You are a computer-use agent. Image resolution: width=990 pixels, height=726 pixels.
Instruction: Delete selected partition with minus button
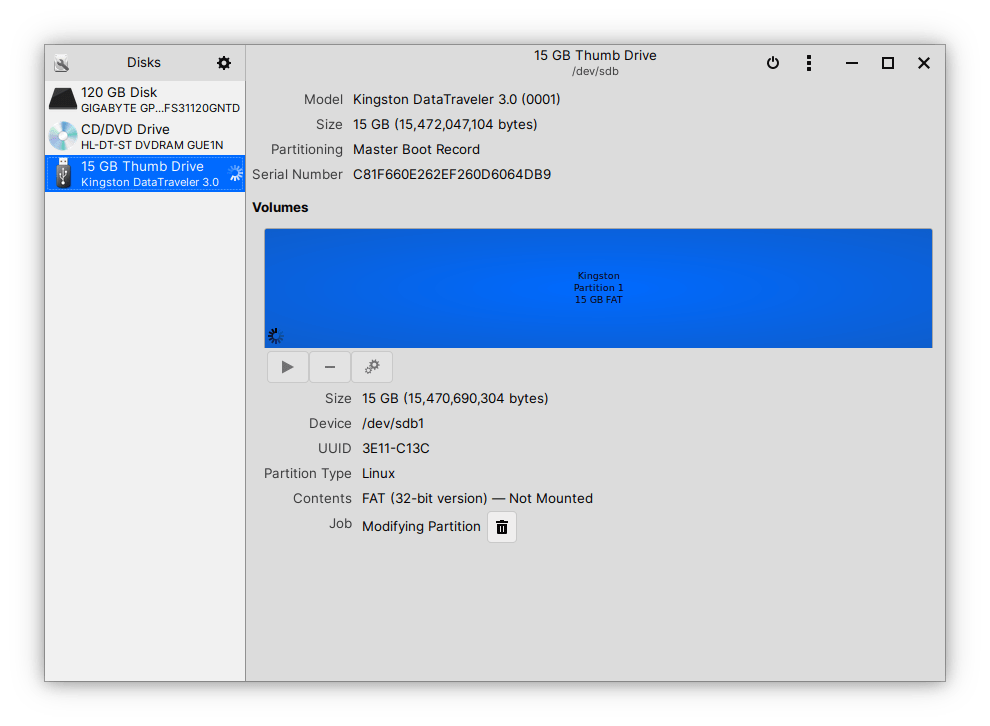(330, 367)
